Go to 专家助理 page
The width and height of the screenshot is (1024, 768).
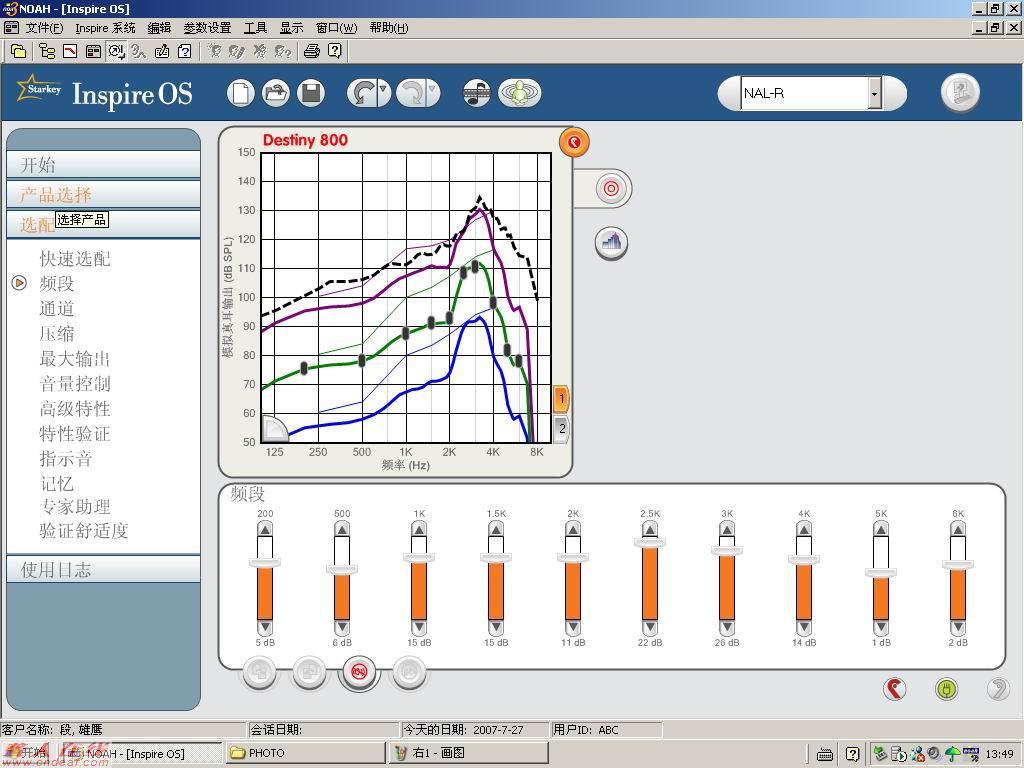coord(74,507)
